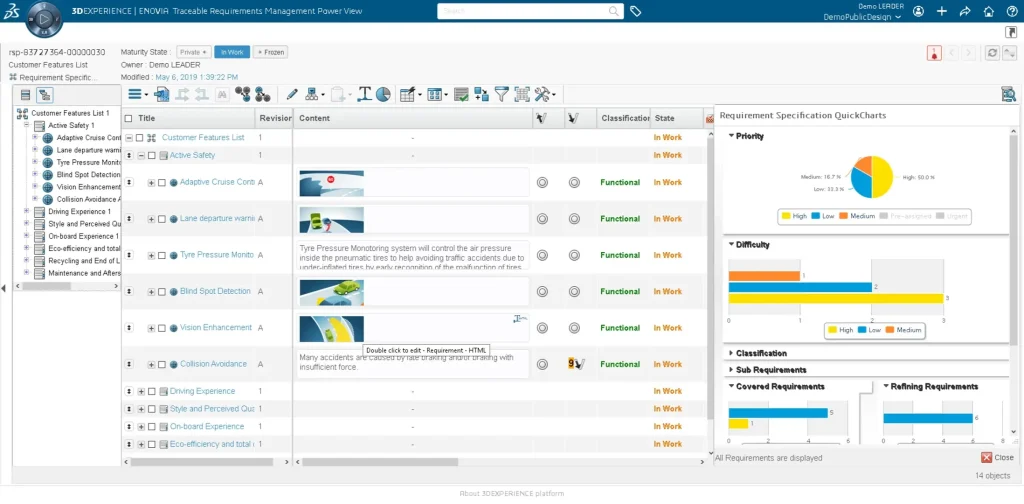Click the yellow High slice of pie chart

(x=880, y=177)
